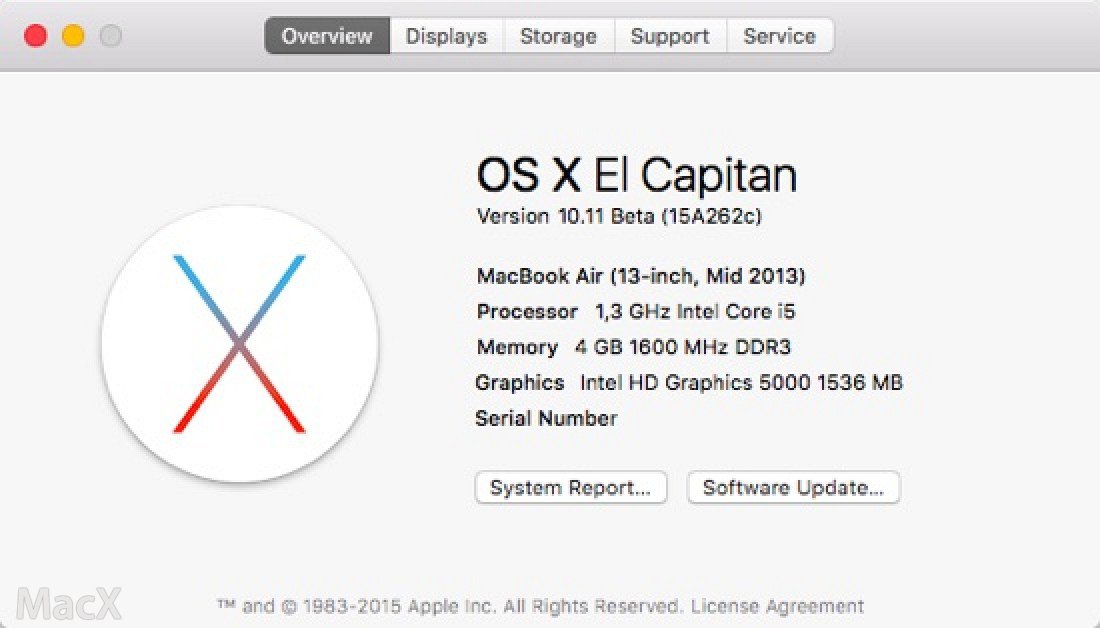Open System Report
The image size is (1100, 628).
(x=570, y=488)
